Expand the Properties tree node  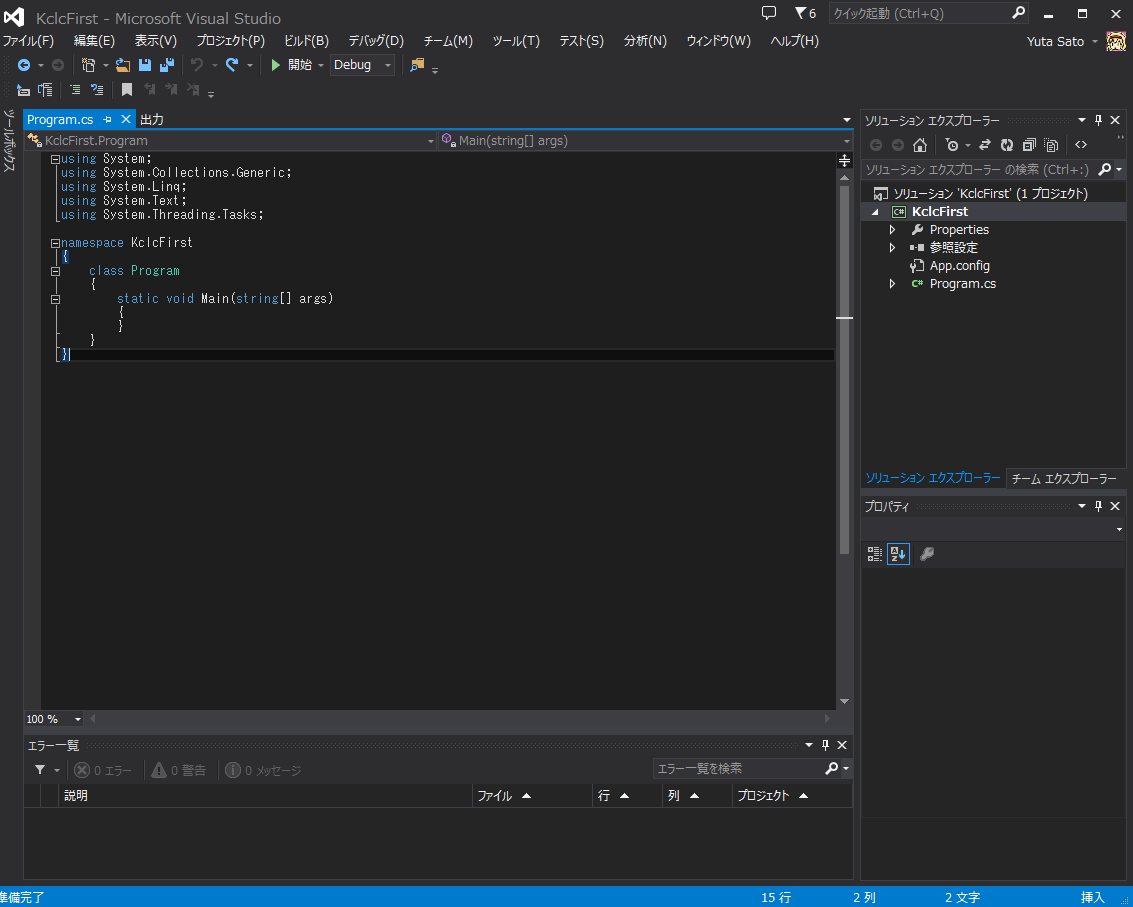[x=892, y=230]
